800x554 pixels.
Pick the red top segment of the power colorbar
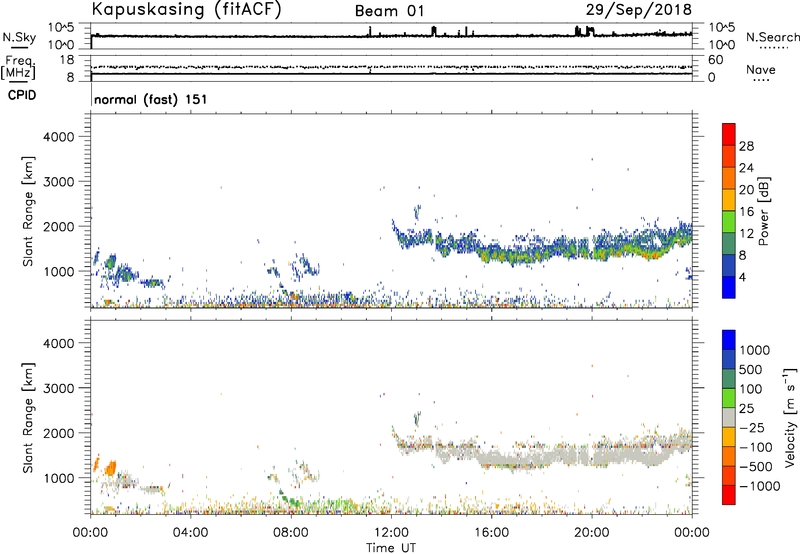(729, 134)
